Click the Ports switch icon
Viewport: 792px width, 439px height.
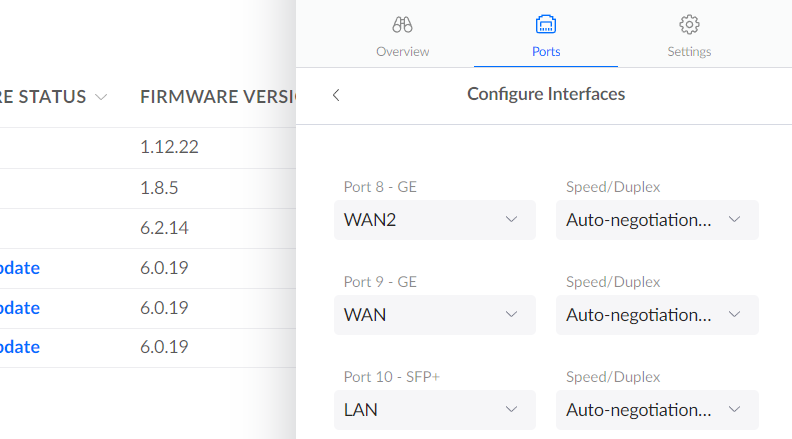tap(546, 24)
